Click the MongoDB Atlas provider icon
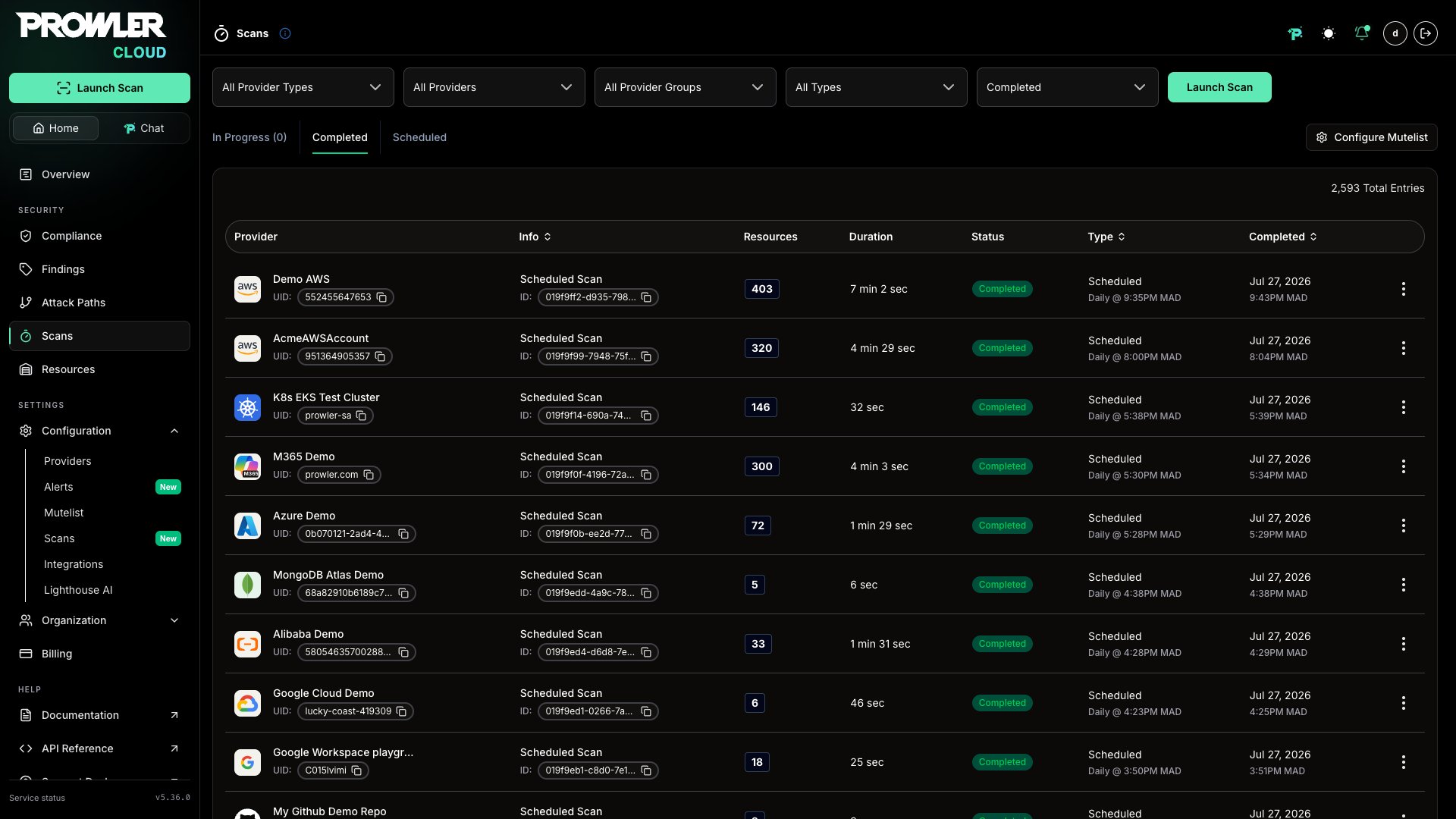The image size is (1456, 819). pyautogui.click(x=248, y=585)
